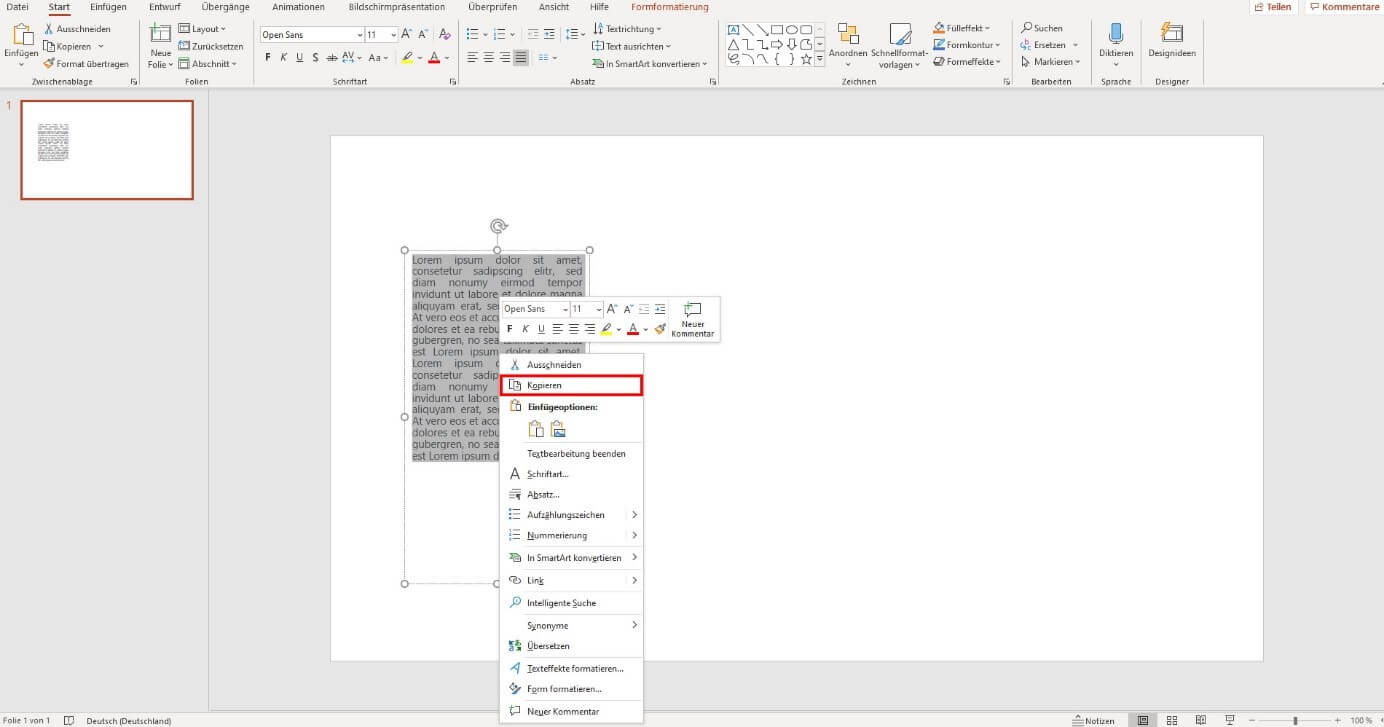Apply the yellow highlight color in the ribbon
1384x727 pixels.
tap(408, 58)
